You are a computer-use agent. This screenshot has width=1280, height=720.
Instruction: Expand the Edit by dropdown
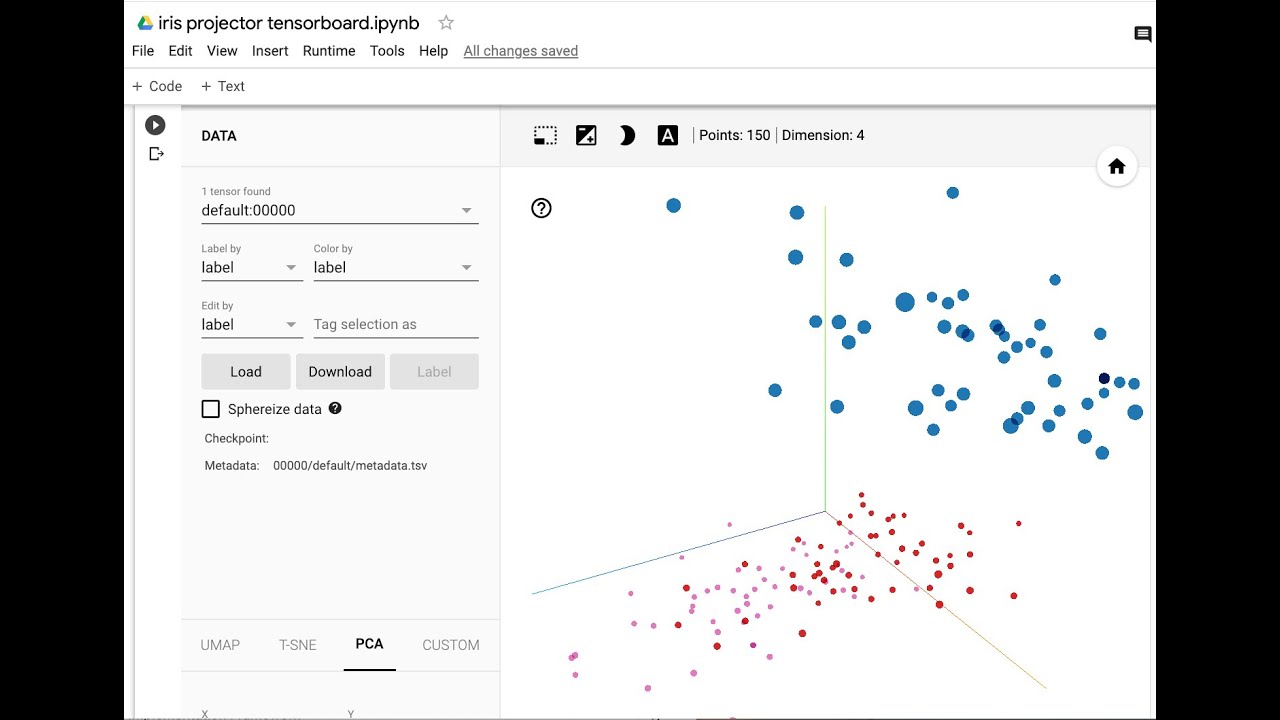pos(252,325)
